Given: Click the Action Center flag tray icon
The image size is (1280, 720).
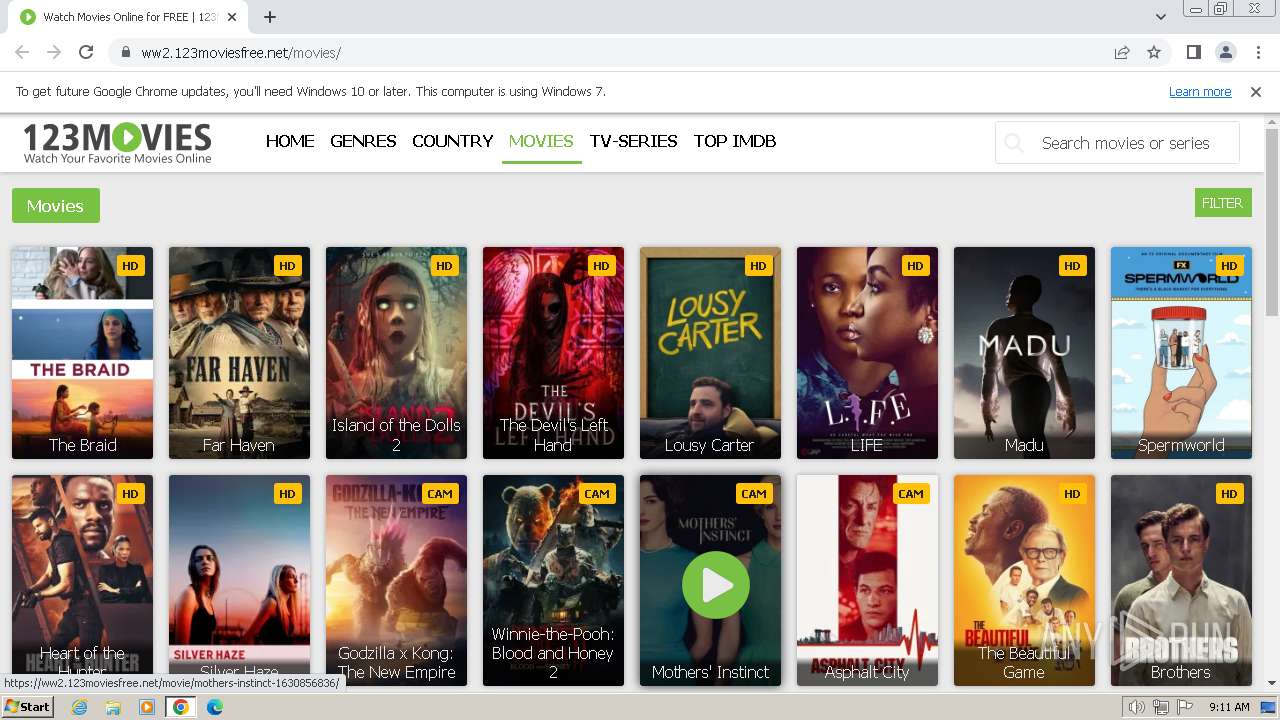Looking at the screenshot, I should [x=1185, y=707].
